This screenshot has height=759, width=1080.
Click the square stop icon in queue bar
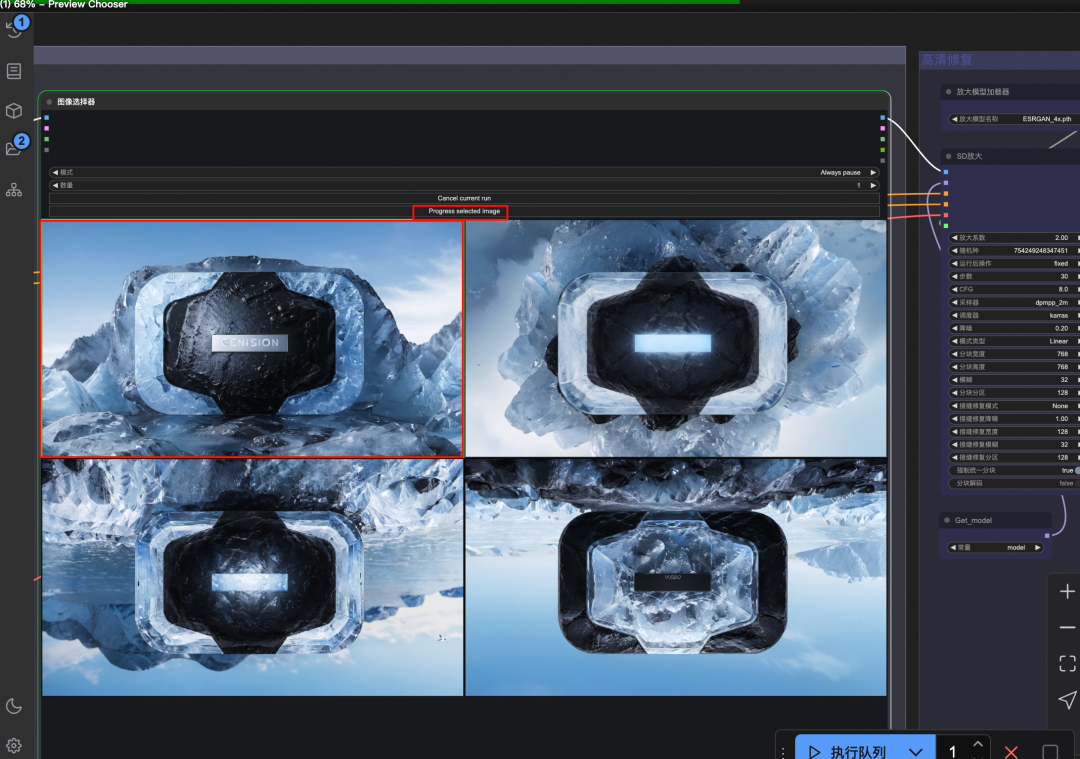click(x=1050, y=751)
